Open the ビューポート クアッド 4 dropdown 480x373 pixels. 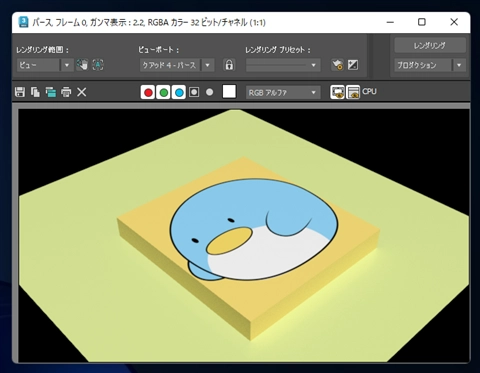point(177,65)
